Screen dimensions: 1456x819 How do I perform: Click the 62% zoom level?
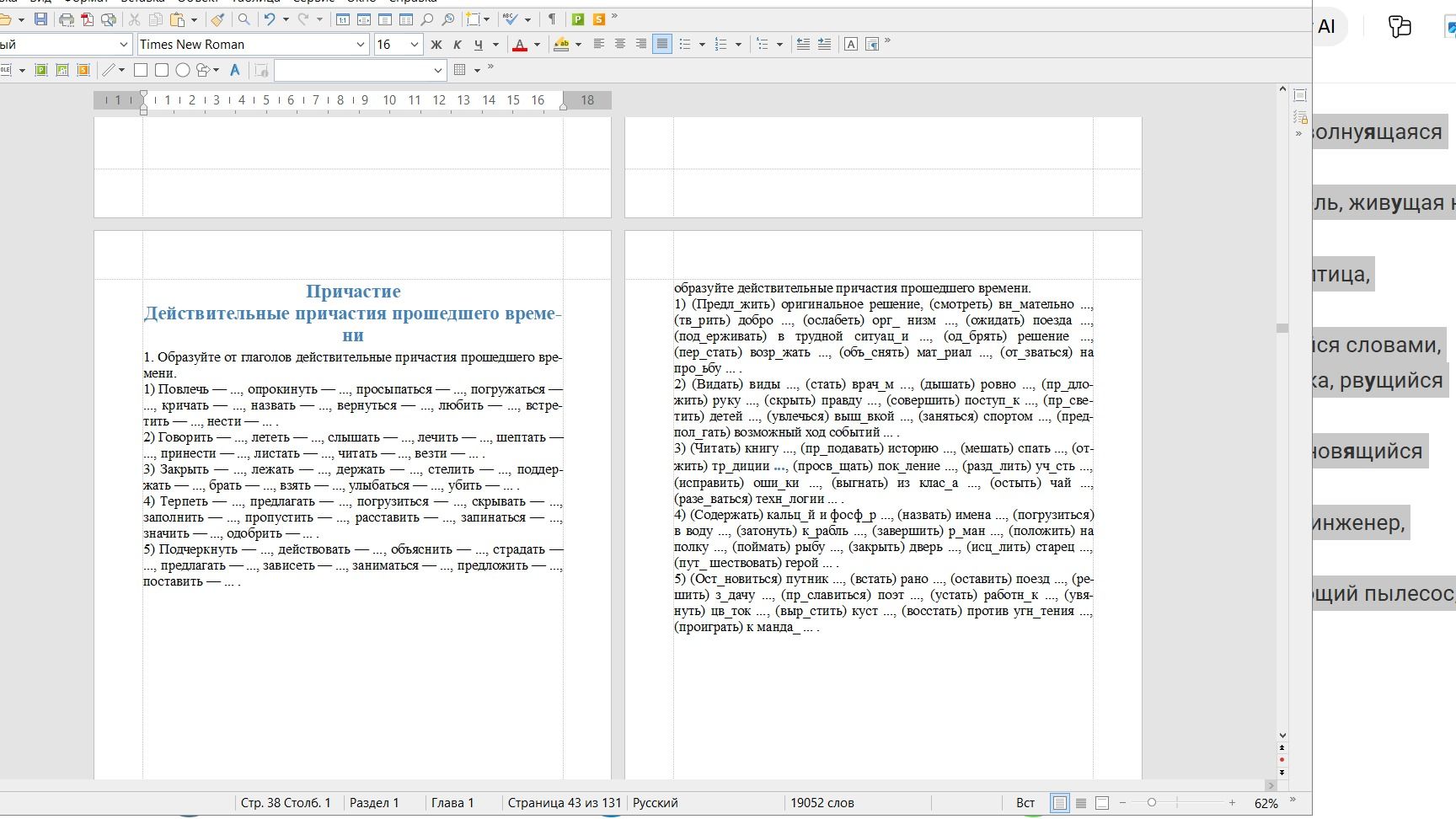pyautogui.click(x=1266, y=803)
